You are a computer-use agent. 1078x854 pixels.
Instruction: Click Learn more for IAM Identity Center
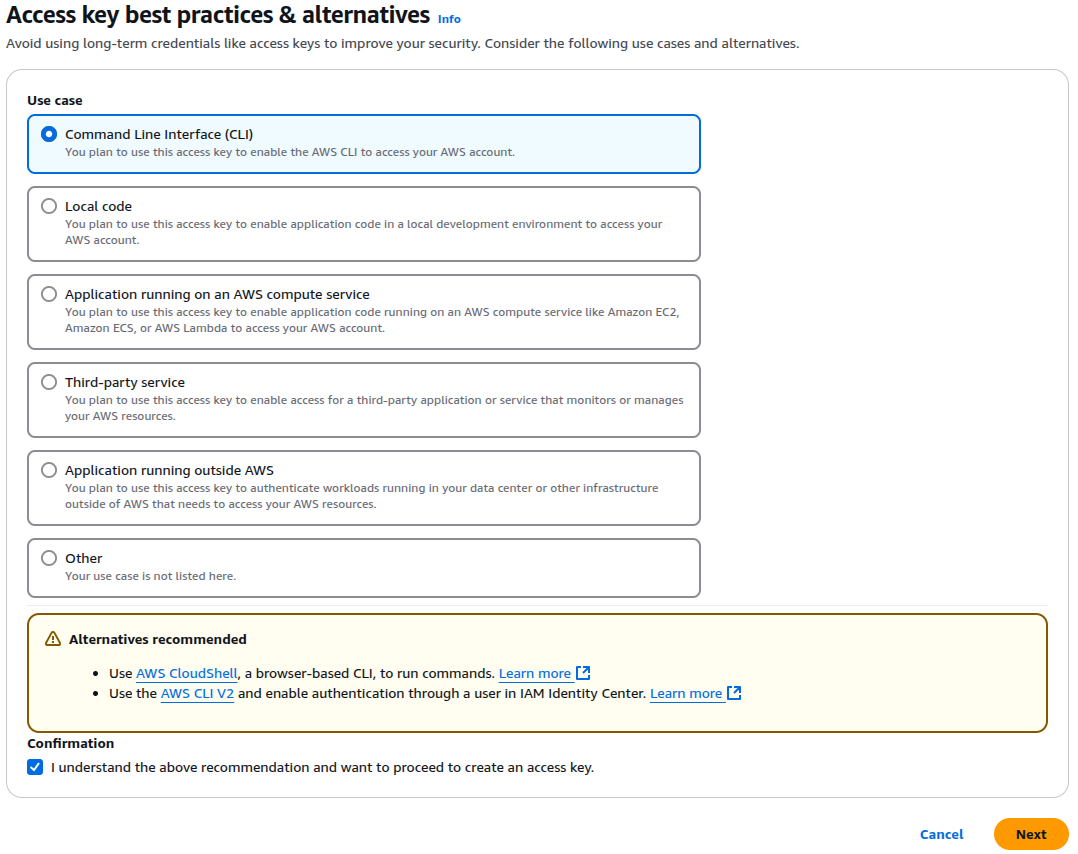pyautogui.click(x=686, y=693)
